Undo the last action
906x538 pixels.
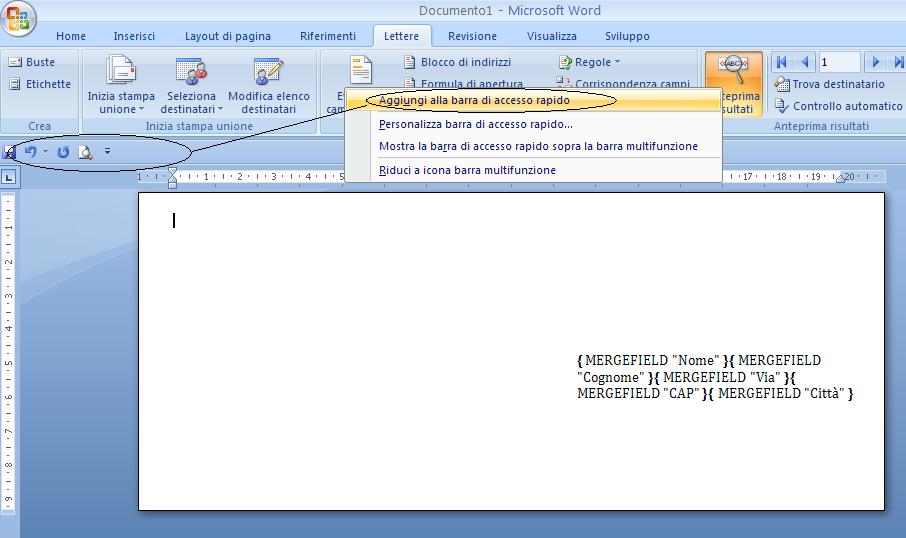pyautogui.click(x=31, y=152)
